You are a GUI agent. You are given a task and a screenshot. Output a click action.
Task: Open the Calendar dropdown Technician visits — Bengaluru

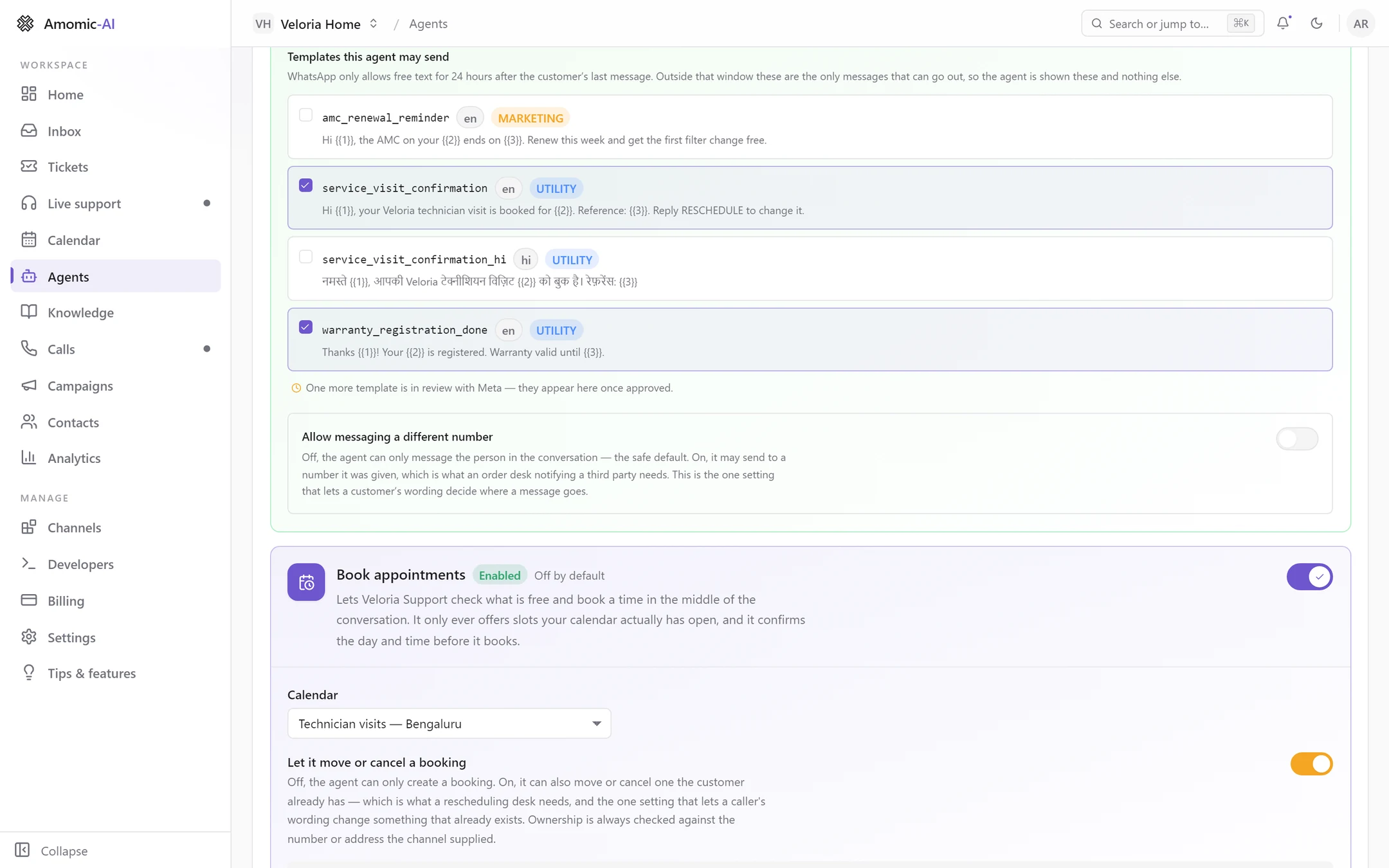pyautogui.click(x=449, y=723)
